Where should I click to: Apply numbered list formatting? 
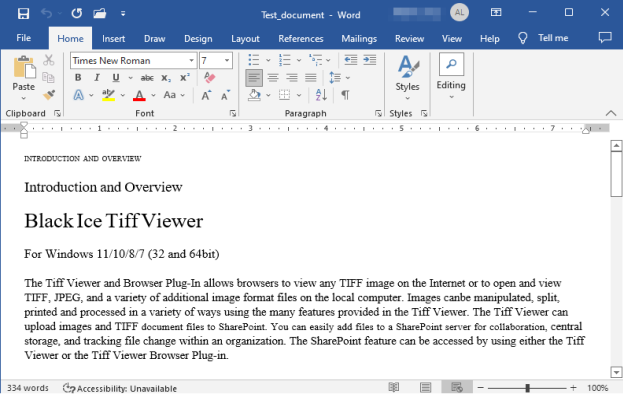285,60
